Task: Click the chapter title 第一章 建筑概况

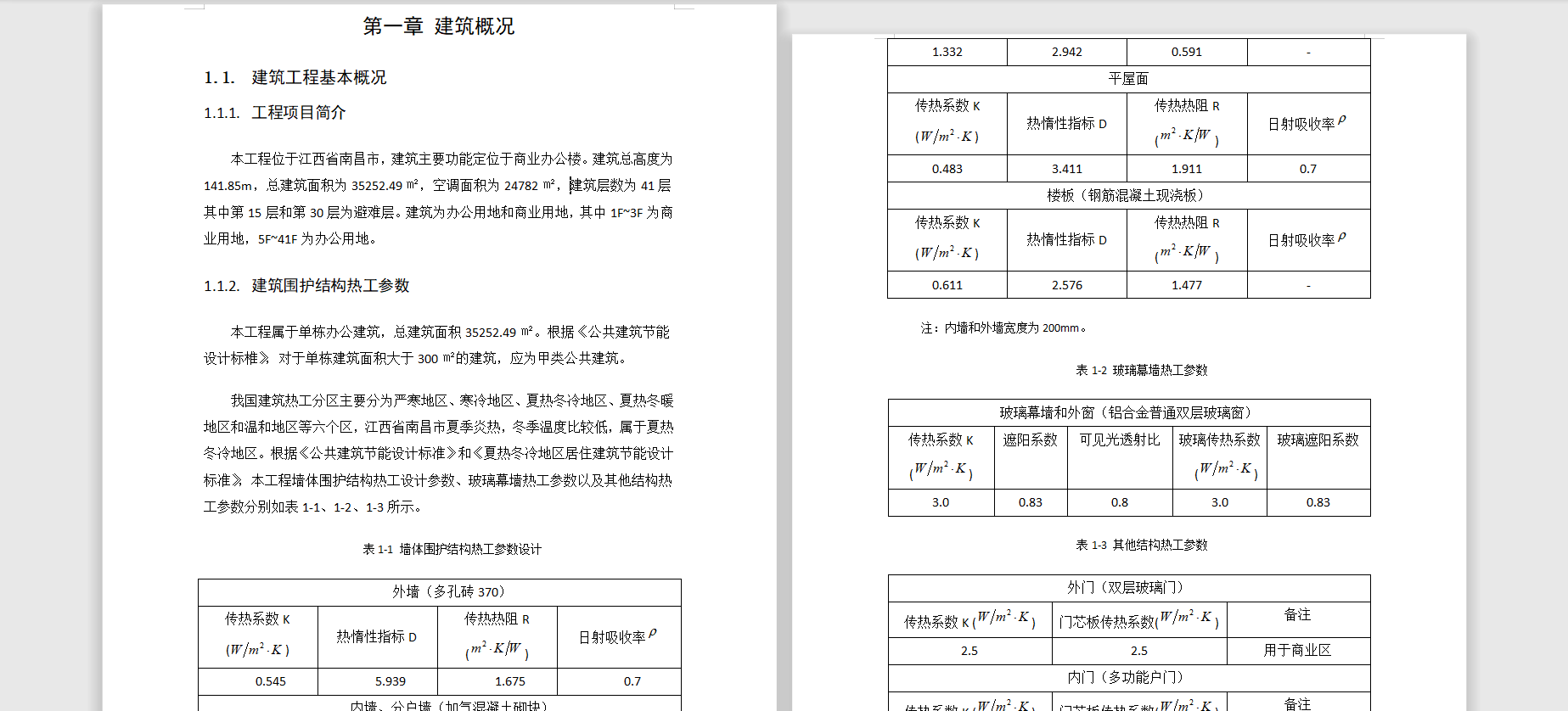Action: click(438, 26)
